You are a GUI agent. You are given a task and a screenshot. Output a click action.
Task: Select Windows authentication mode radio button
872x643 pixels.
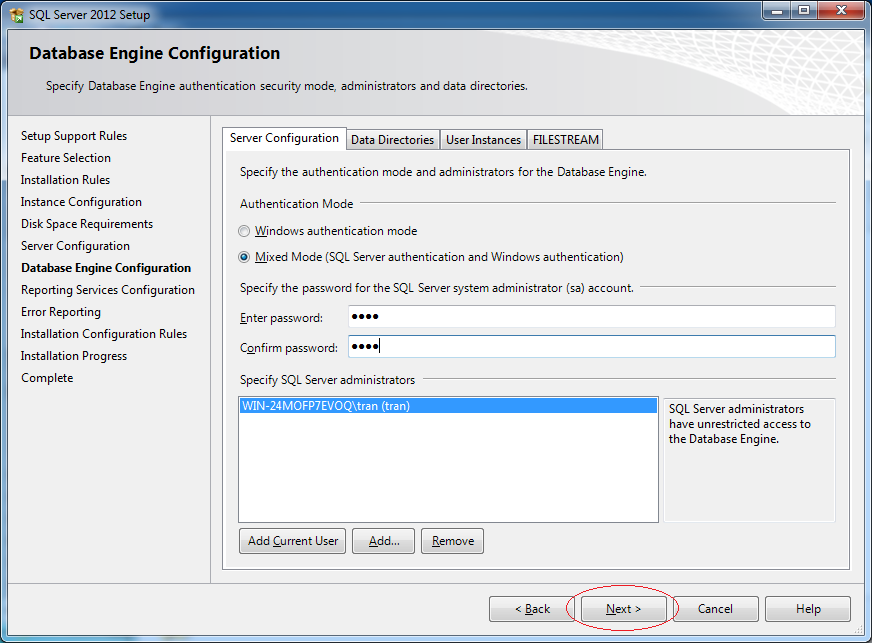click(244, 231)
